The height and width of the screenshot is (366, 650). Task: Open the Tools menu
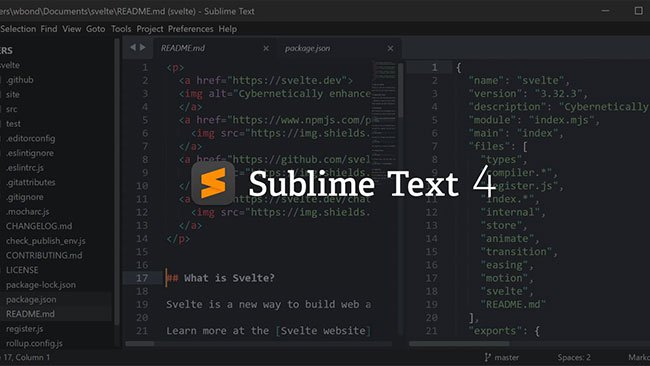tap(121, 29)
